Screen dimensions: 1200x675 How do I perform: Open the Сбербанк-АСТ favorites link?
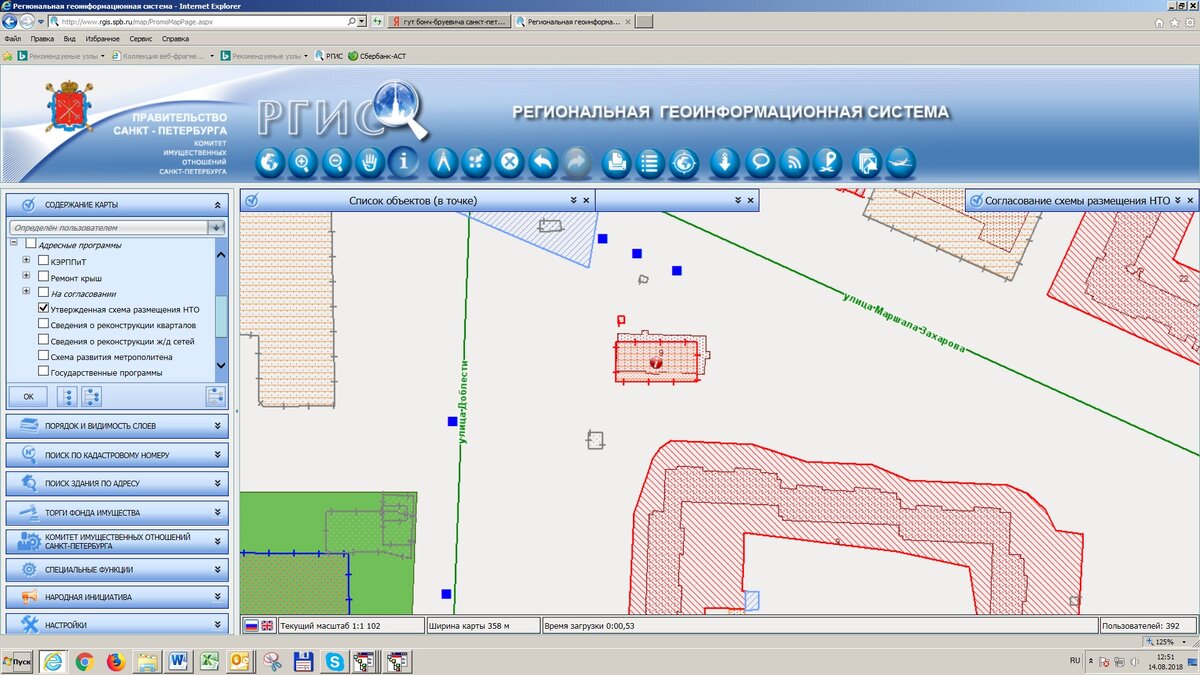[x=377, y=56]
